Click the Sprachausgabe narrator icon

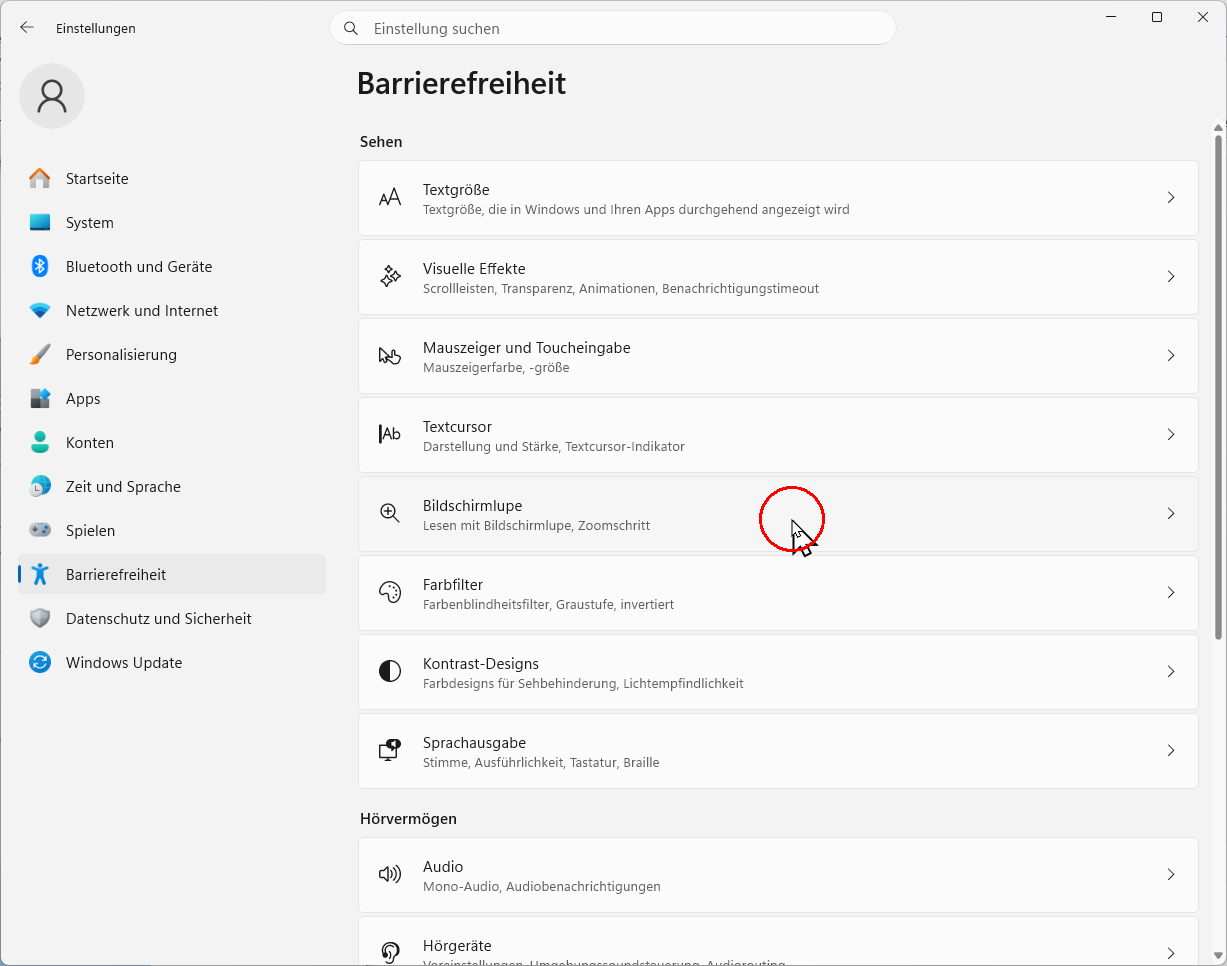(390, 750)
